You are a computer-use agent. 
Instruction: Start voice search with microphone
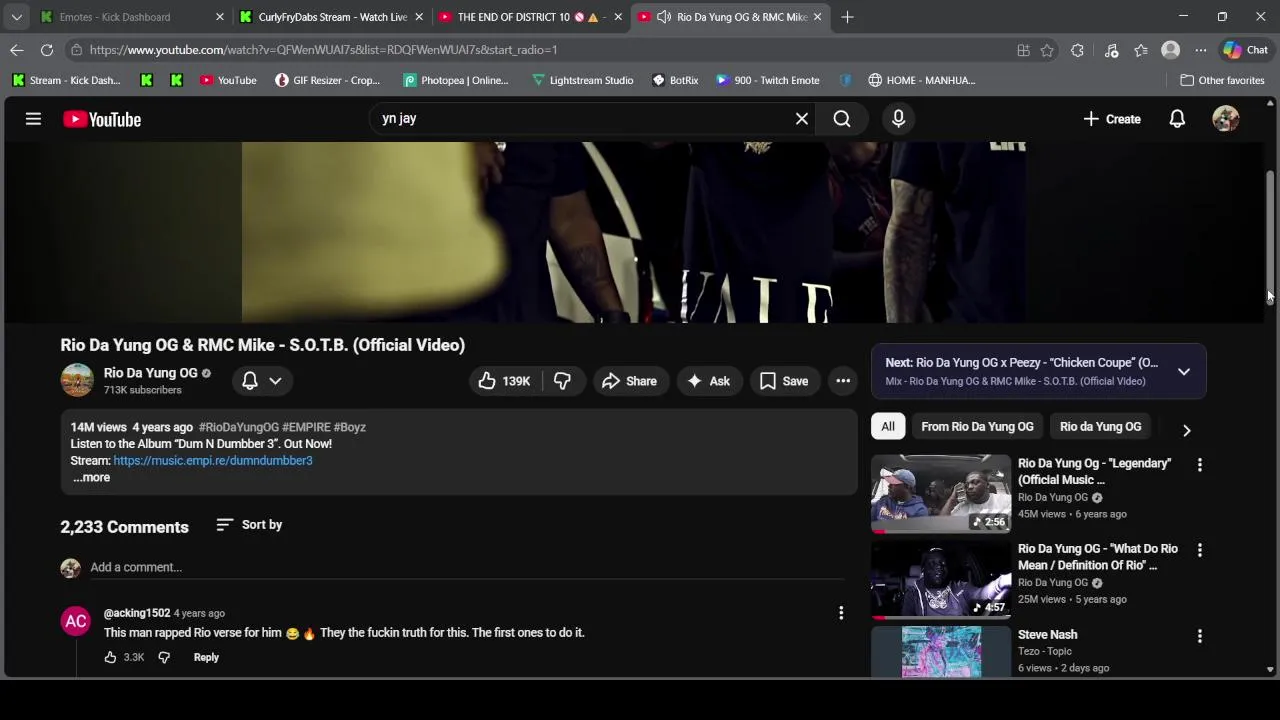(x=898, y=119)
